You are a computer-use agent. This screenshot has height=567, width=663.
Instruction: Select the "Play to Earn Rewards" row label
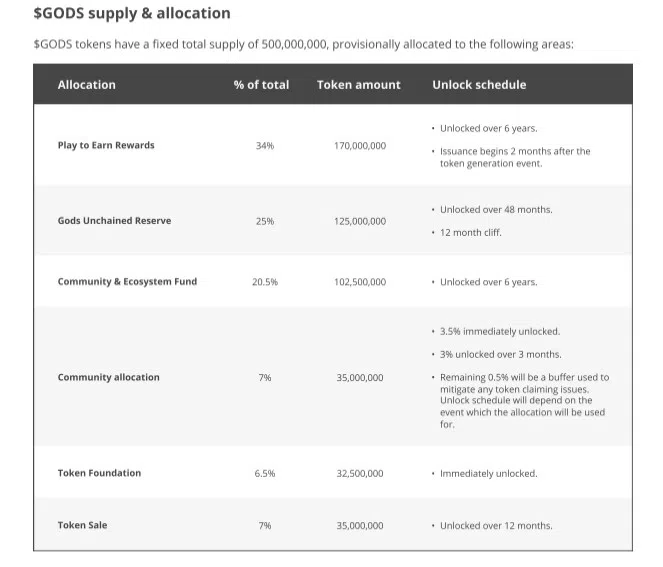coord(106,146)
